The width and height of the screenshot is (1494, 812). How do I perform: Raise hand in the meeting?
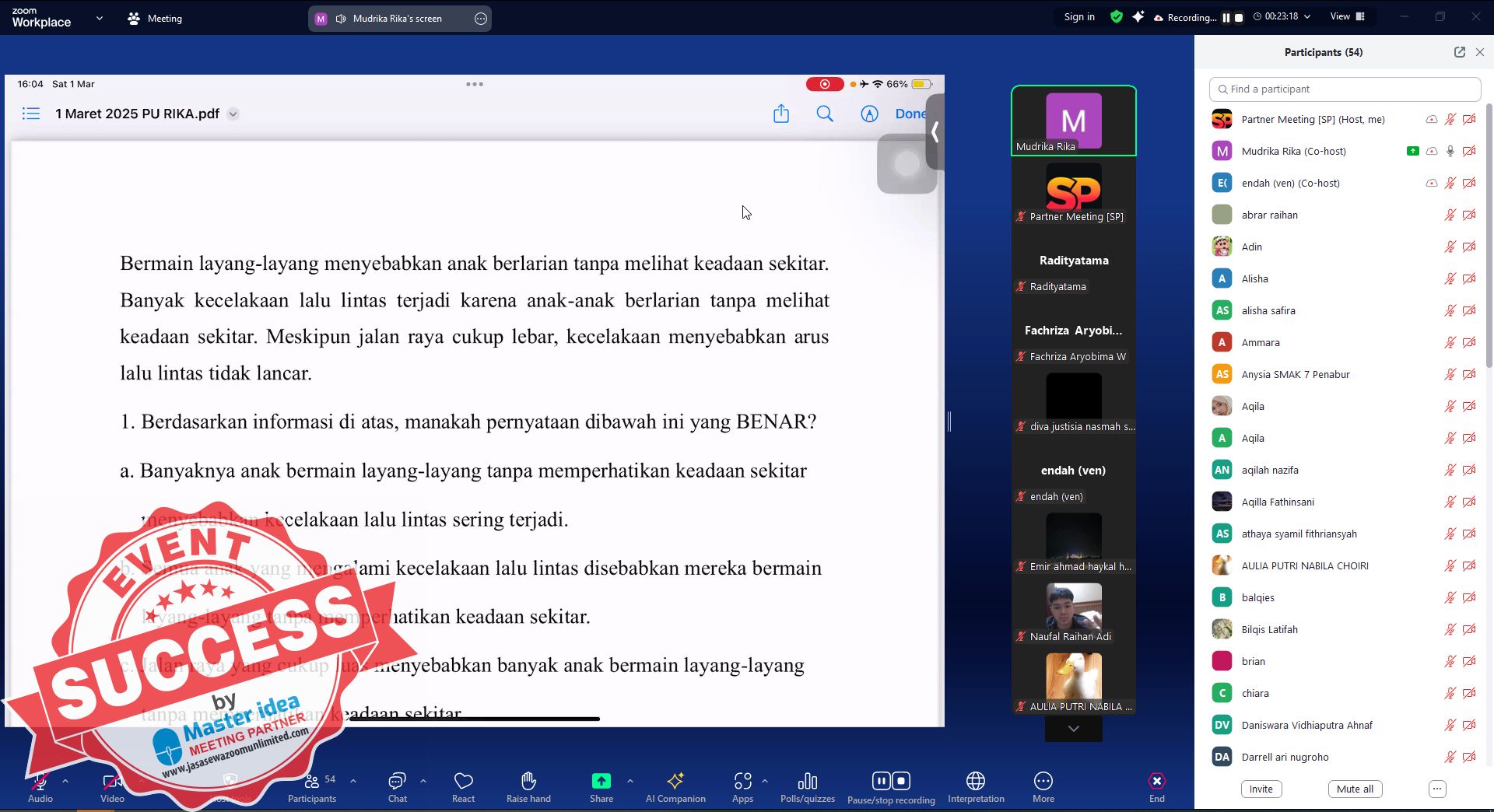[x=528, y=781]
